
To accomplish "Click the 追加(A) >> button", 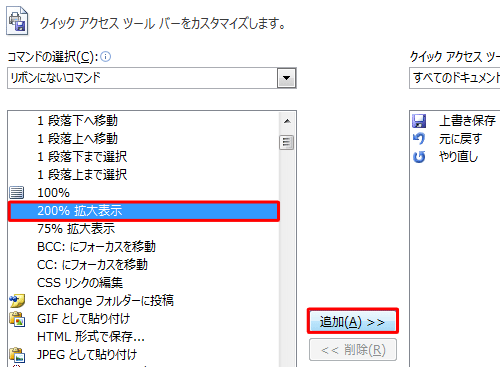I will click(x=353, y=322).
